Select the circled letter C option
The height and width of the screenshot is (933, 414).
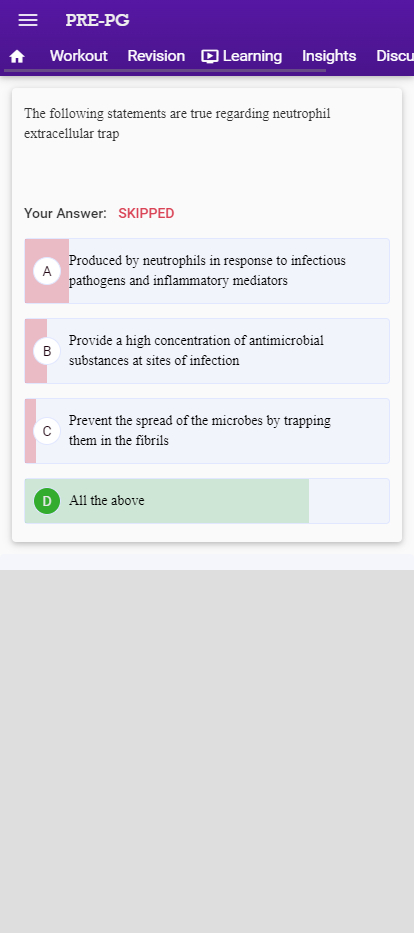47,431
